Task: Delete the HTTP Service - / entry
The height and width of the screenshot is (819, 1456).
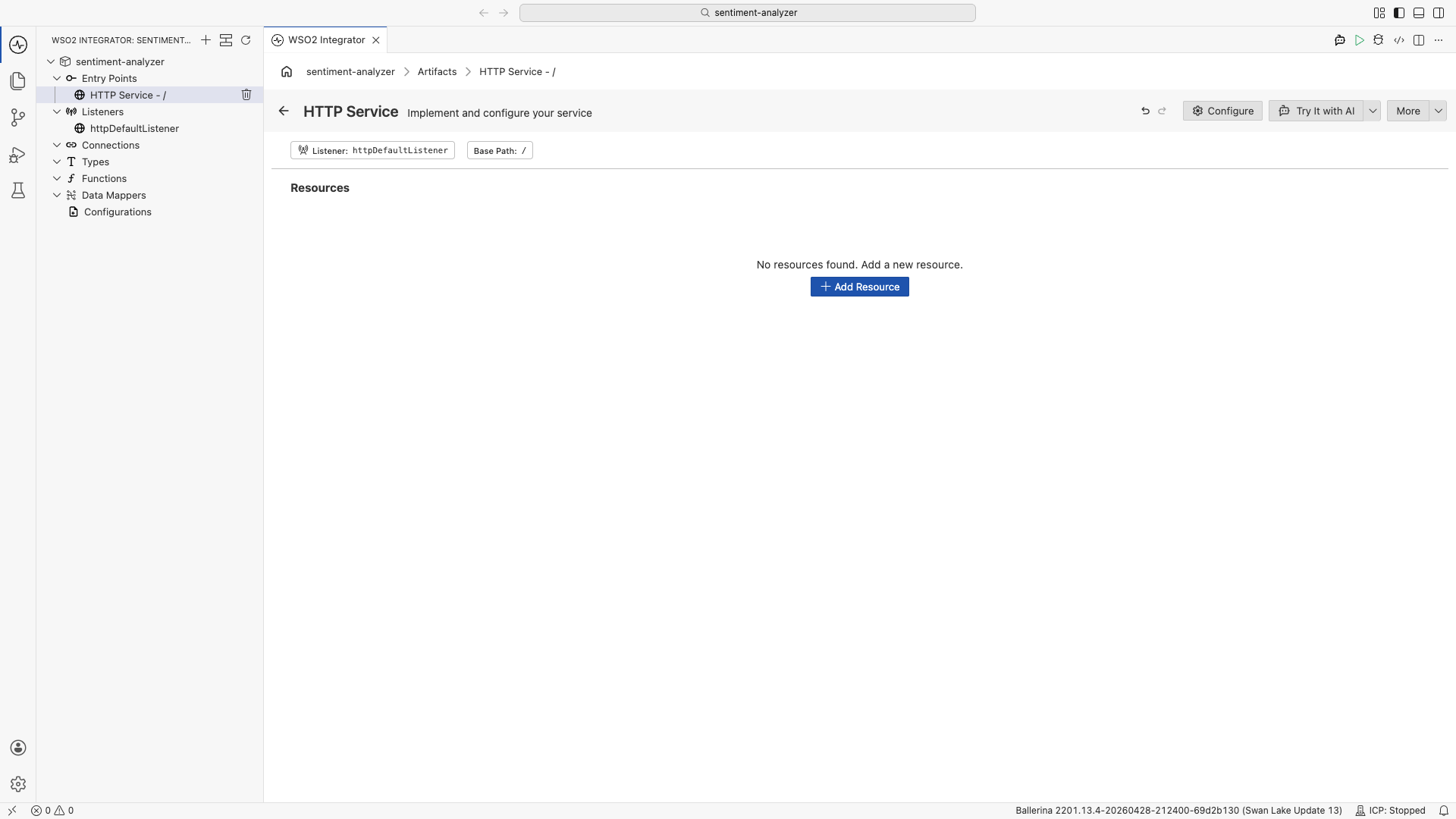Action: 246,95
